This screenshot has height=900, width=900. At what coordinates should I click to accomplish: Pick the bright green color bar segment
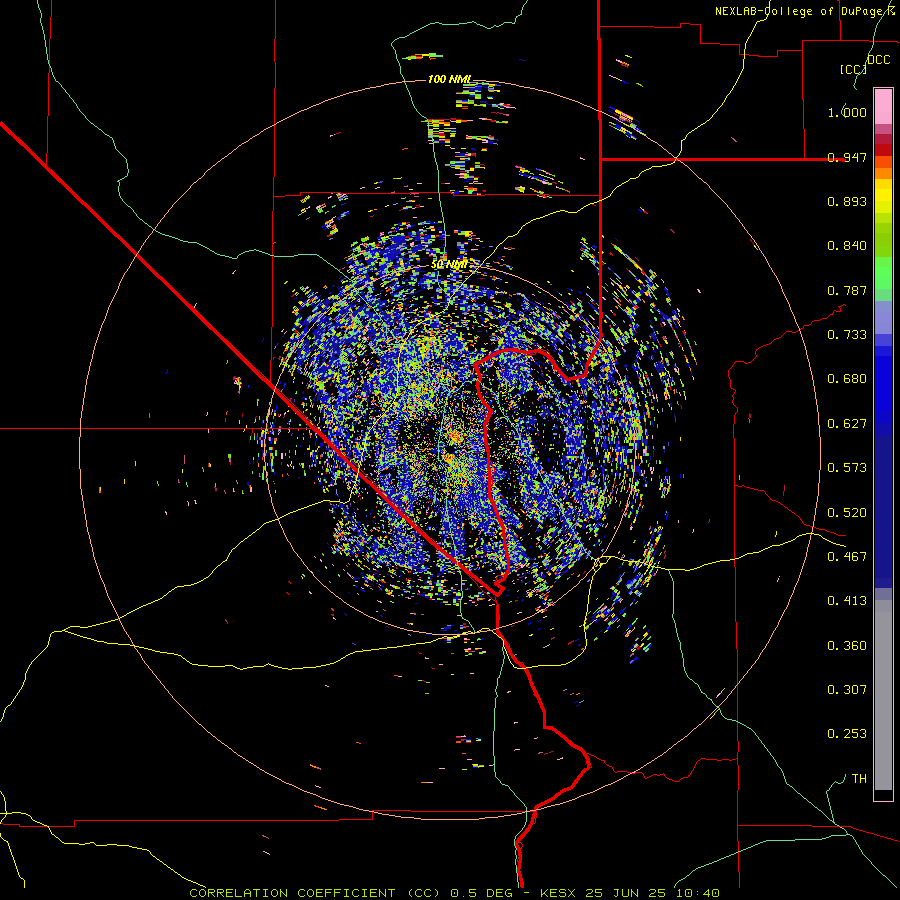click(883, 273)
